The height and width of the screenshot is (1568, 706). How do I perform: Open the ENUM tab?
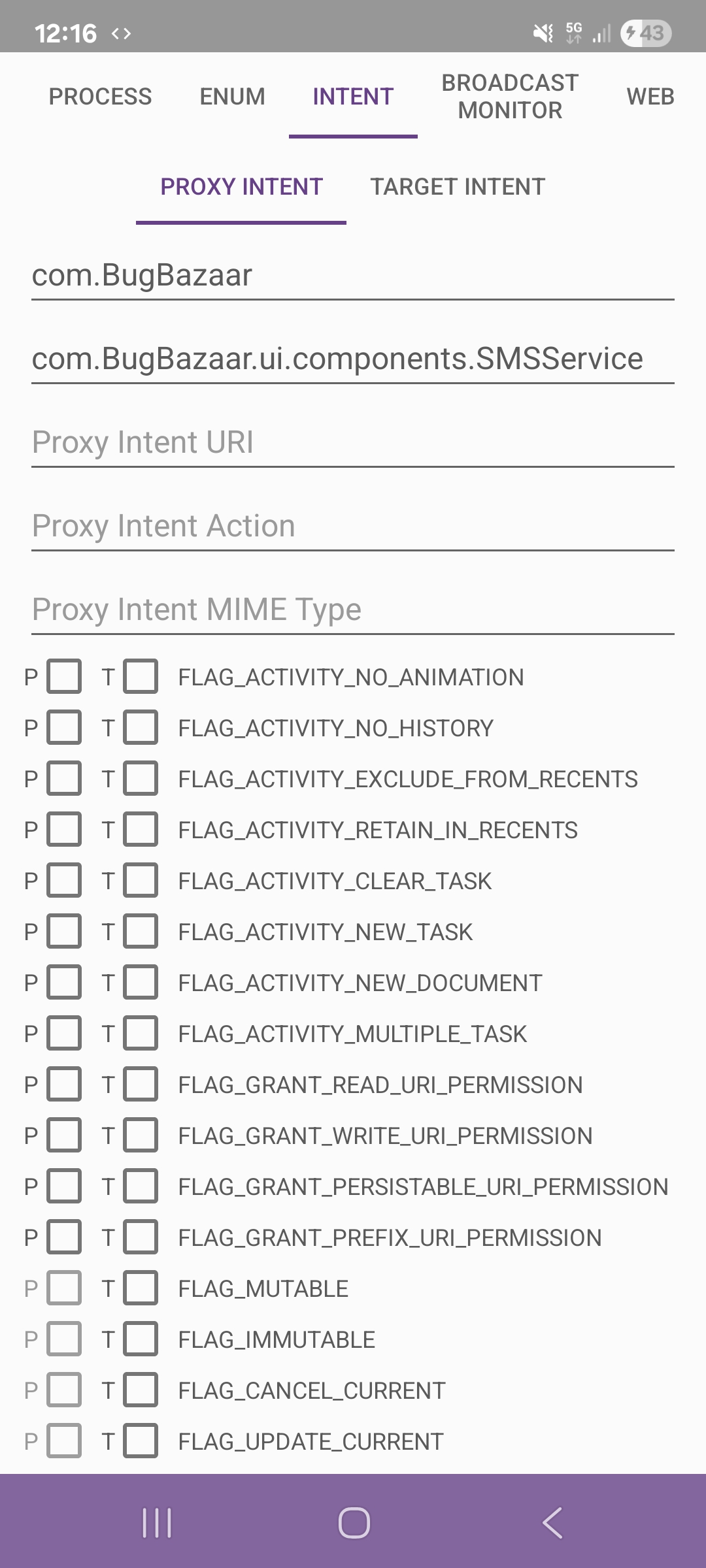tap(232, 97)
